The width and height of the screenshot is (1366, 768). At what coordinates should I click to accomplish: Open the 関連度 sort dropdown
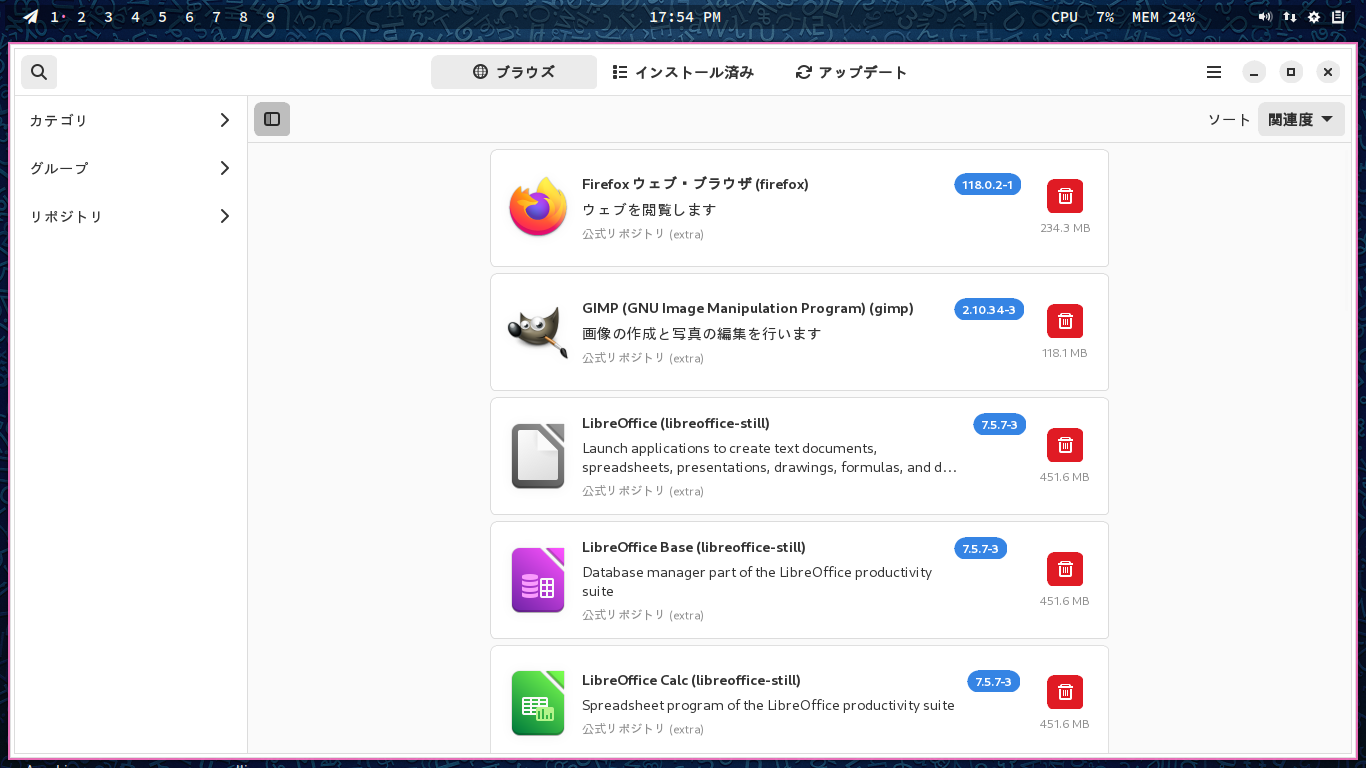tap(1301, 119)
